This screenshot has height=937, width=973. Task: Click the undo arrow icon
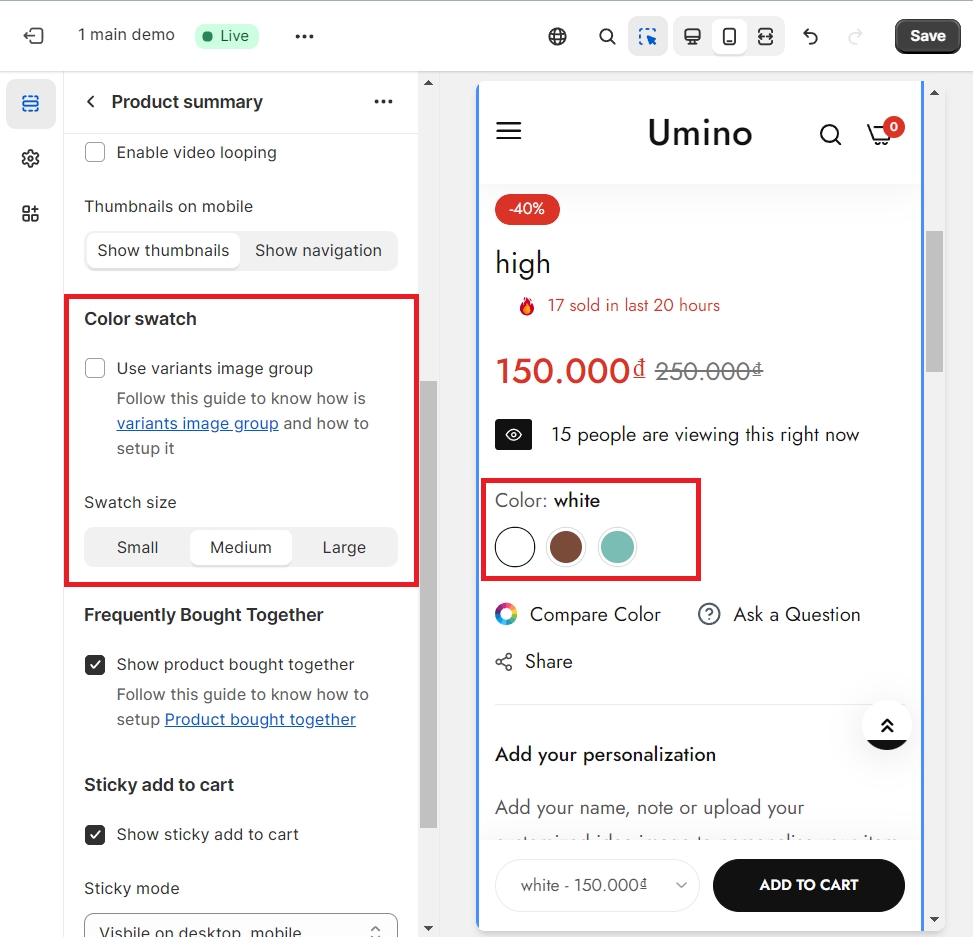[811, 36]
